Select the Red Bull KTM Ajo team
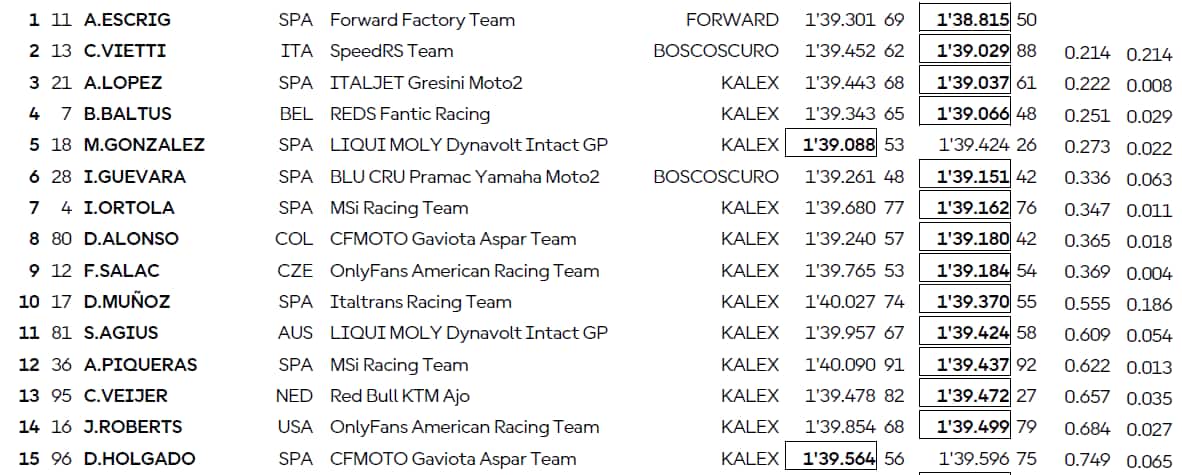 pyautogui.click(x=402, y=396)
